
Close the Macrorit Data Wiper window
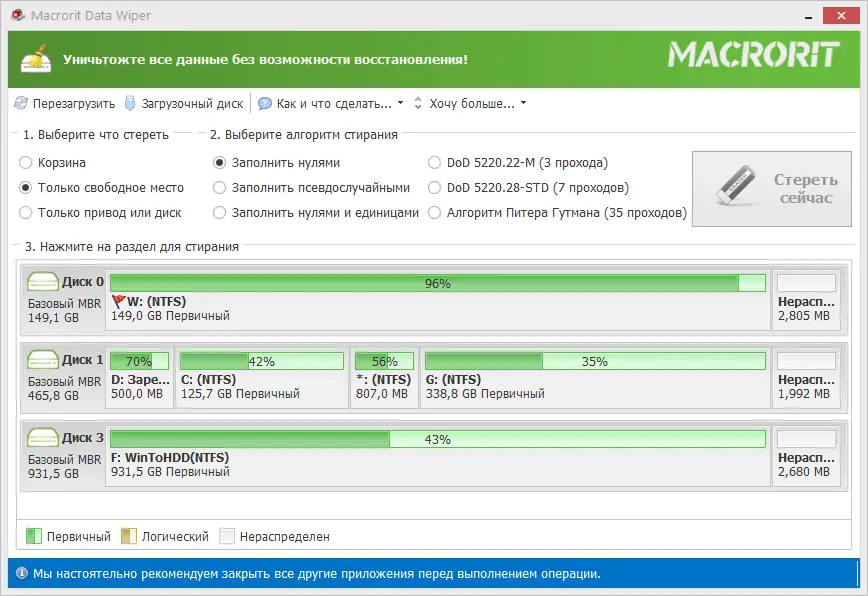click(x=841, y=15)
